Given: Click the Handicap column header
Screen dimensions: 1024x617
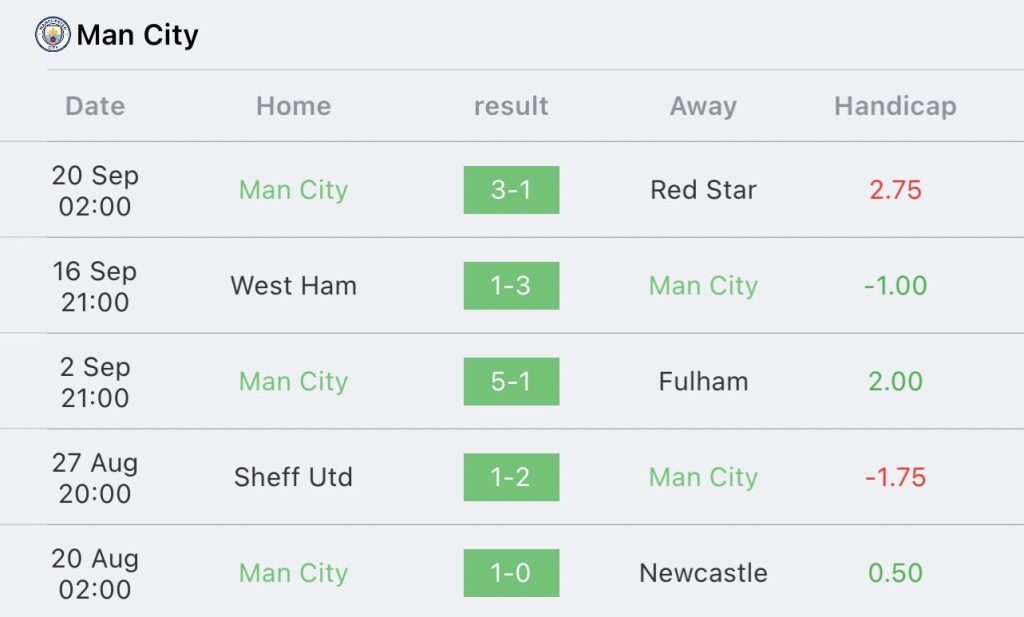Looking at the screenshot, I should tap(895, 106).
